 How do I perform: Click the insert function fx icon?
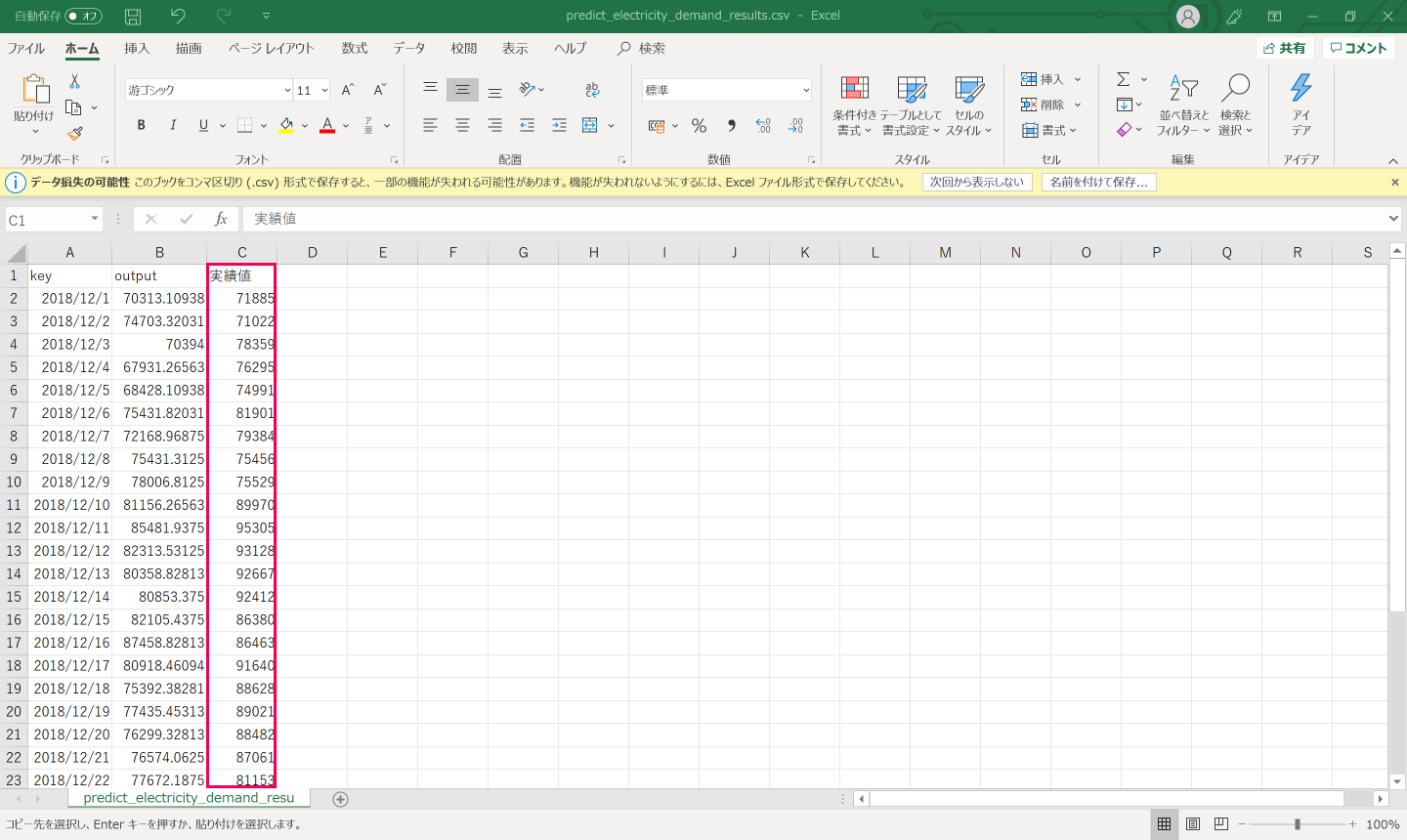point(221,219)
